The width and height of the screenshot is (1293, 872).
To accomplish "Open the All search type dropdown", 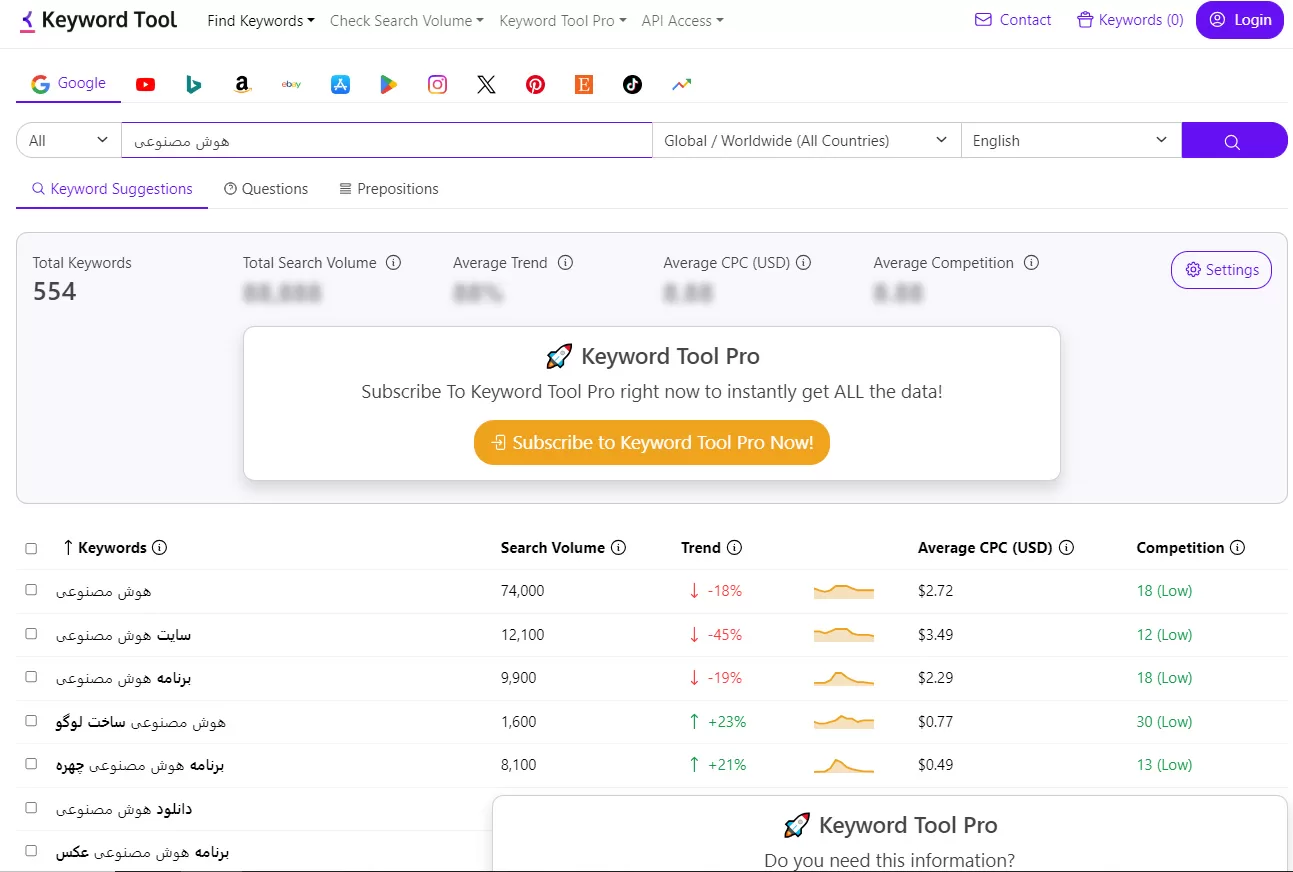I will click(x=69, y=141).
